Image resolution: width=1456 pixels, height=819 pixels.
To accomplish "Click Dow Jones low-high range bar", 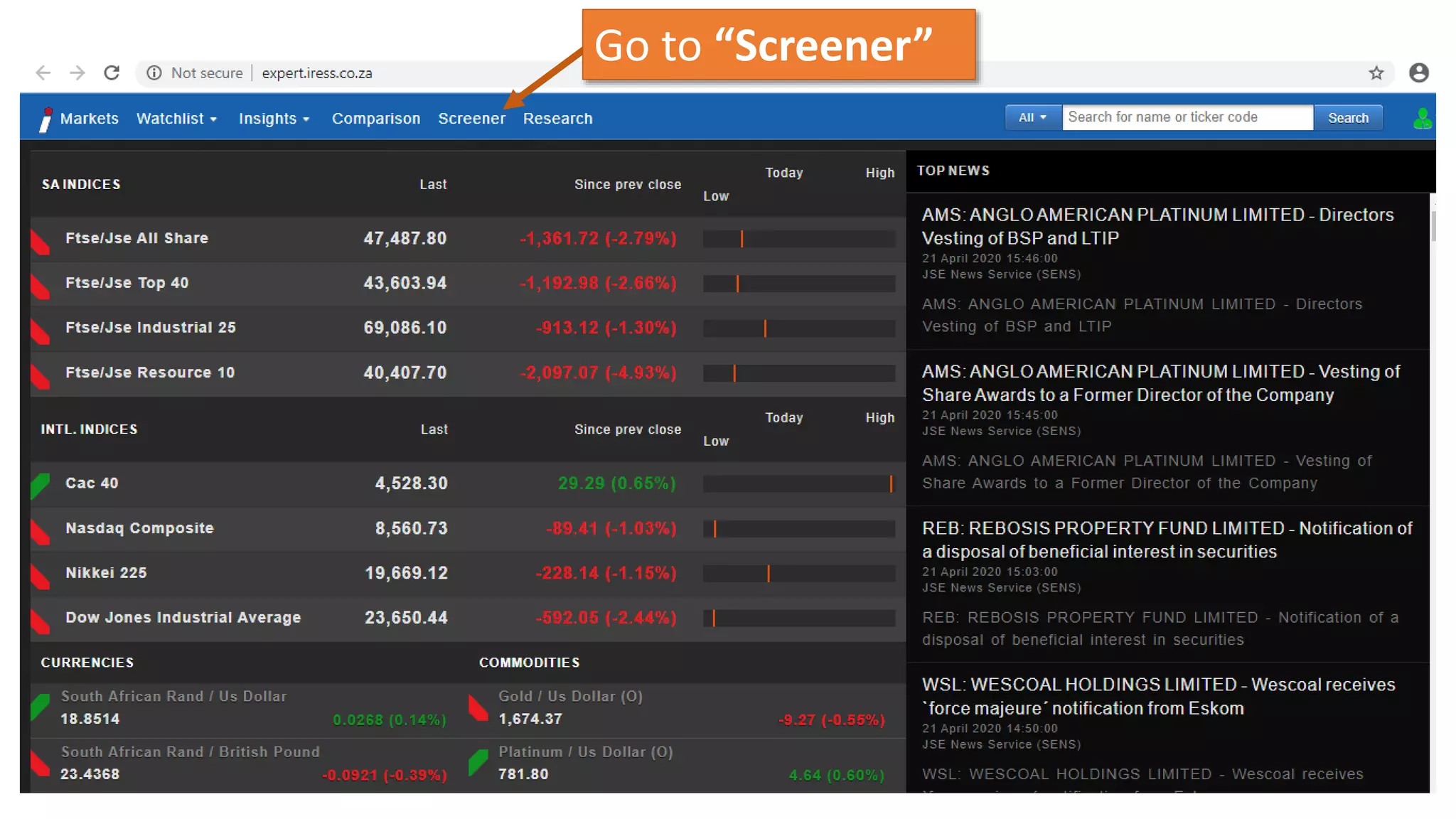I will tap(799, 619).
